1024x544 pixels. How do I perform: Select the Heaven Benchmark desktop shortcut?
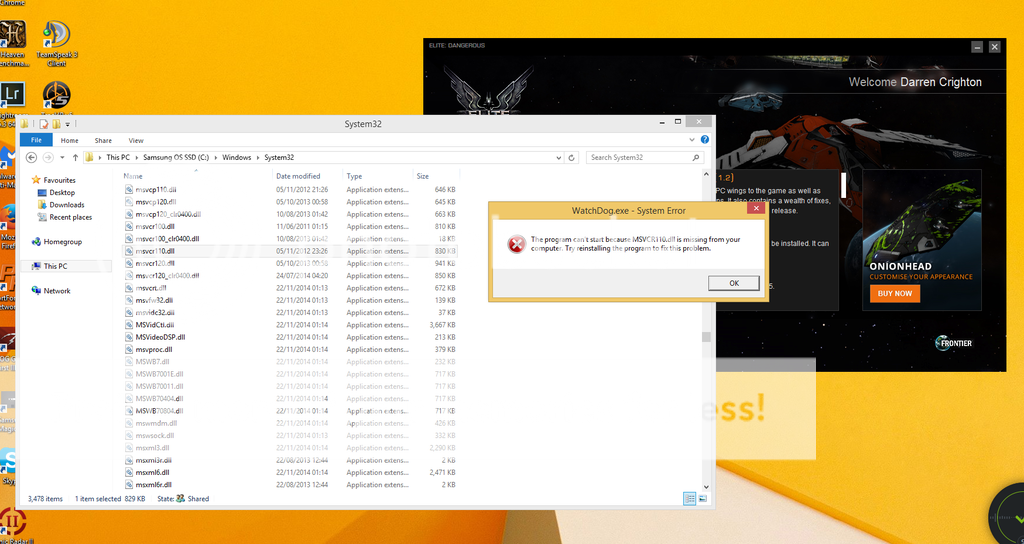pyautogui.click(x=13, y=44)
